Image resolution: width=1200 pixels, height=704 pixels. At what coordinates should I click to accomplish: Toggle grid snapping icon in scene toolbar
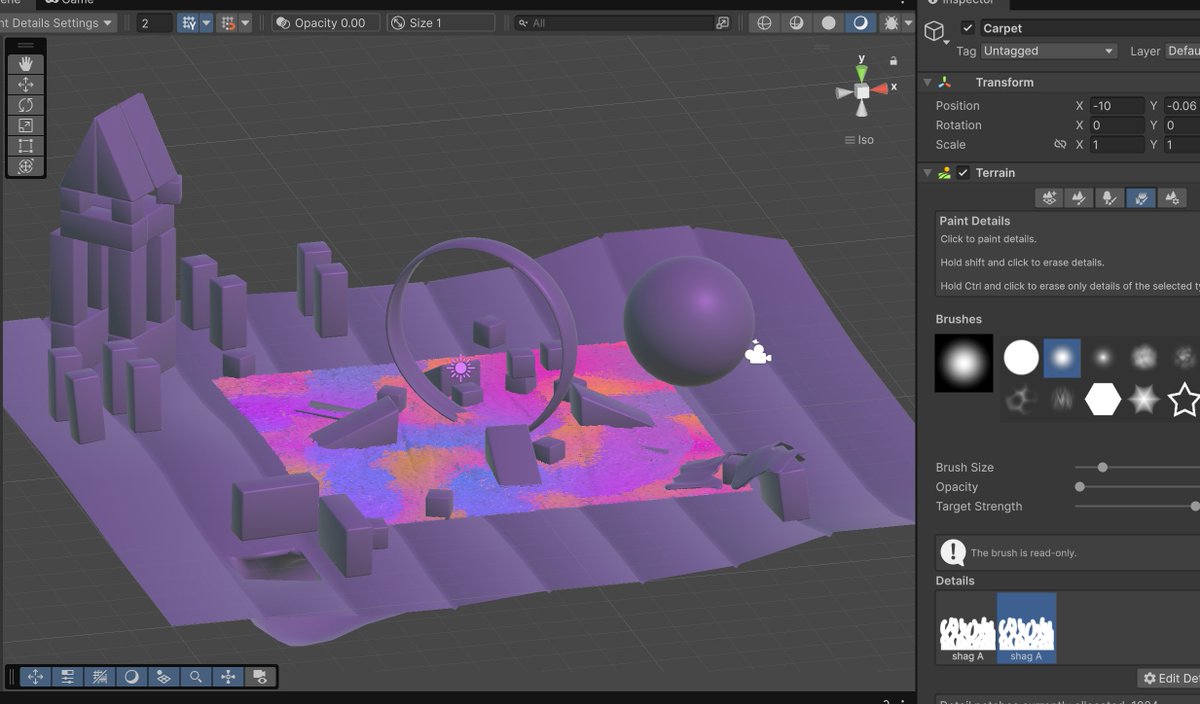188,22
